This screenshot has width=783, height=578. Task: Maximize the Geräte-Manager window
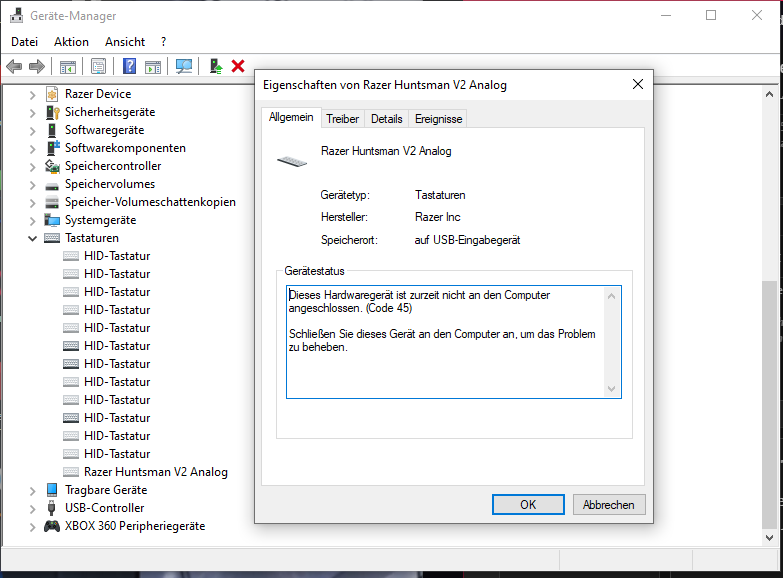click(711, 15)
